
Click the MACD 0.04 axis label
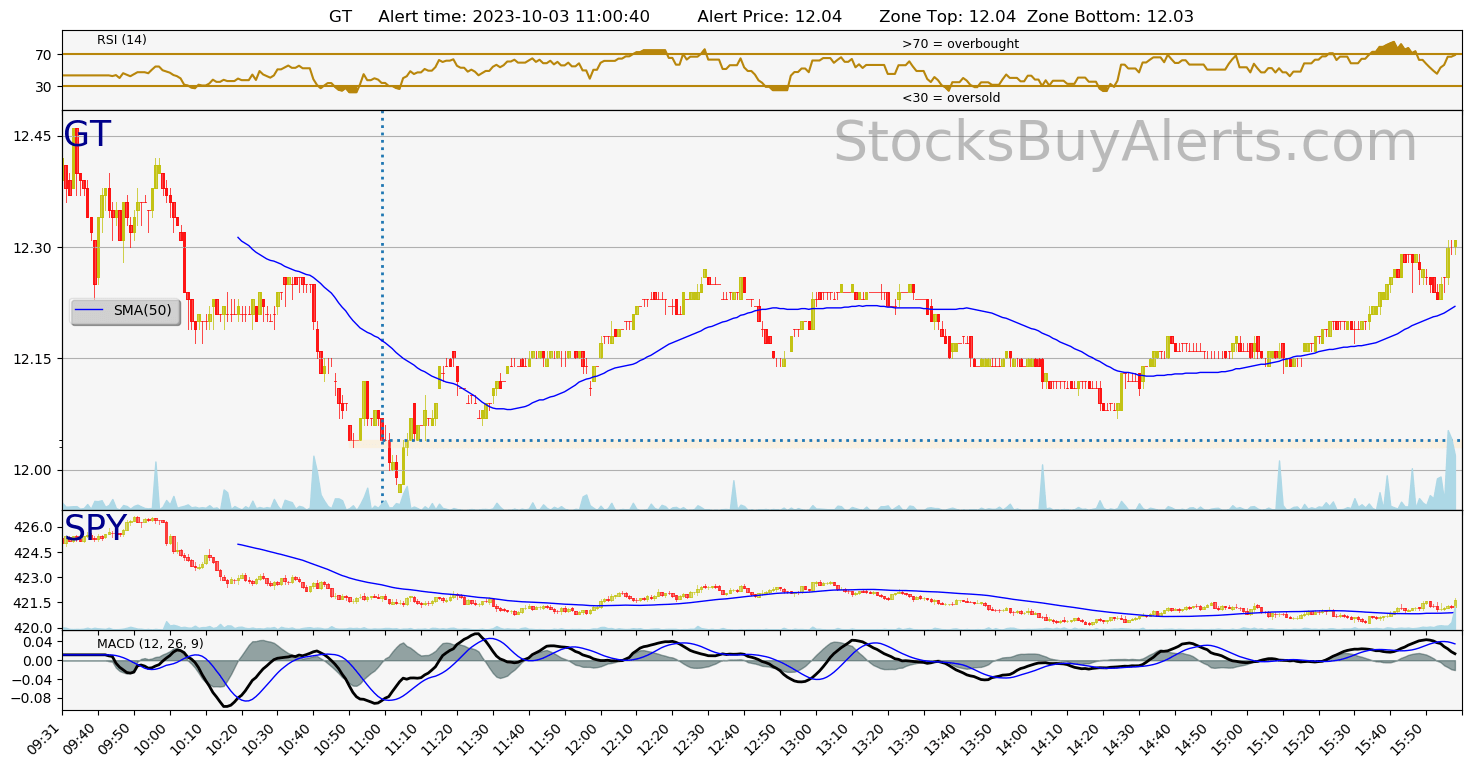coord(37,642)
